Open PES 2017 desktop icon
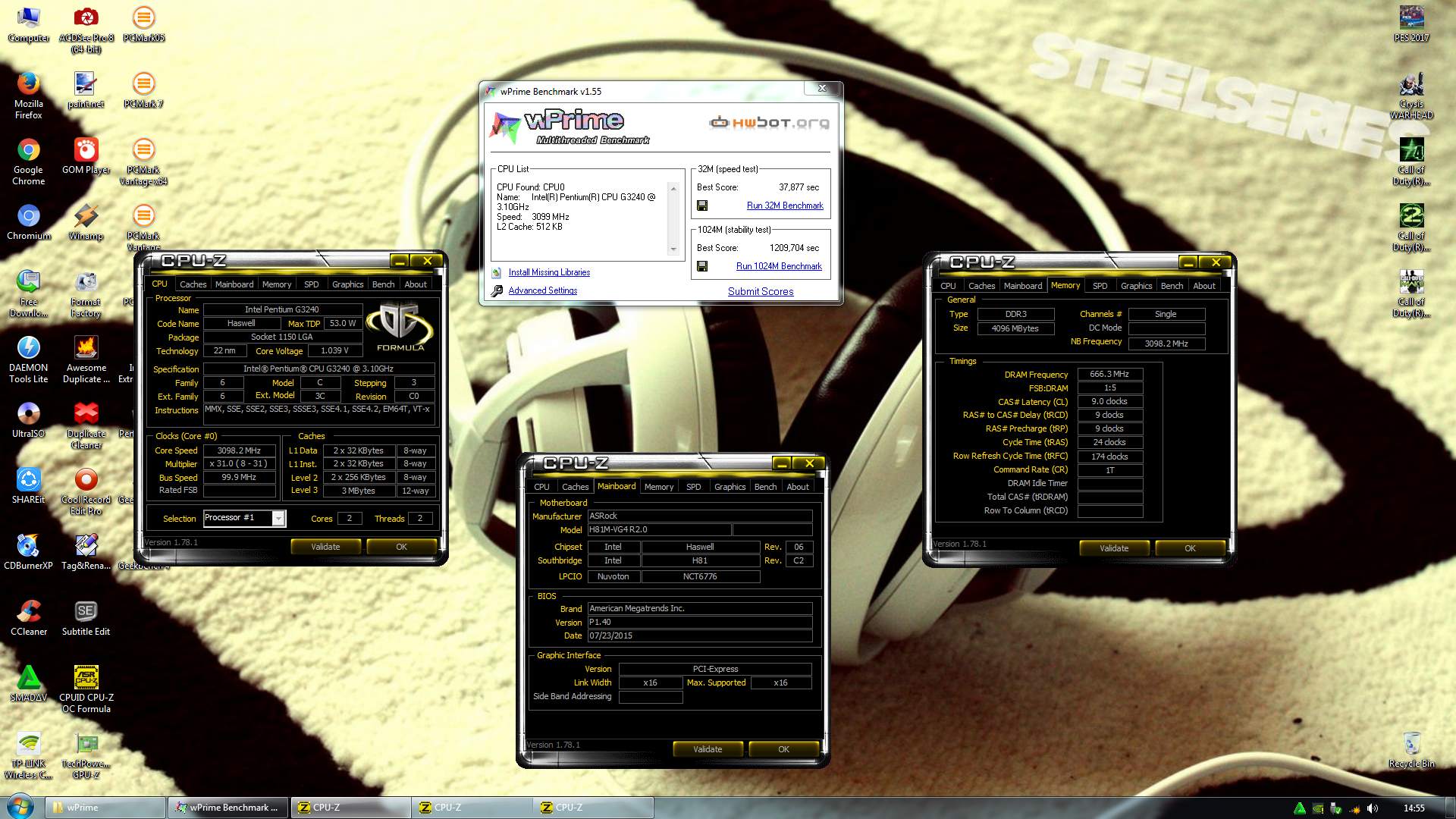The image size is (1456, 819). coord(1411,24)
